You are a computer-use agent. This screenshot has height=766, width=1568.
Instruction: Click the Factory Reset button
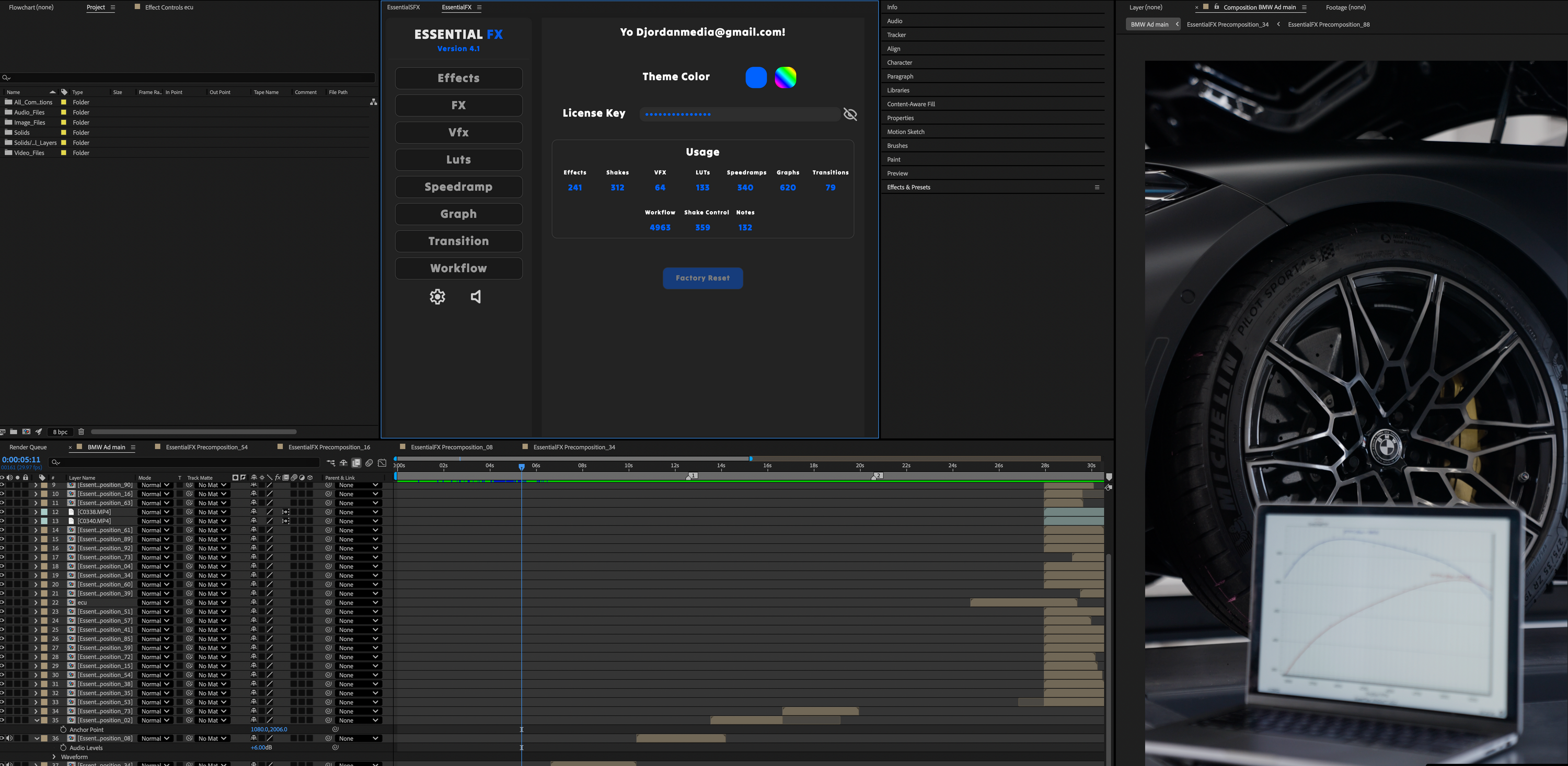703,278
